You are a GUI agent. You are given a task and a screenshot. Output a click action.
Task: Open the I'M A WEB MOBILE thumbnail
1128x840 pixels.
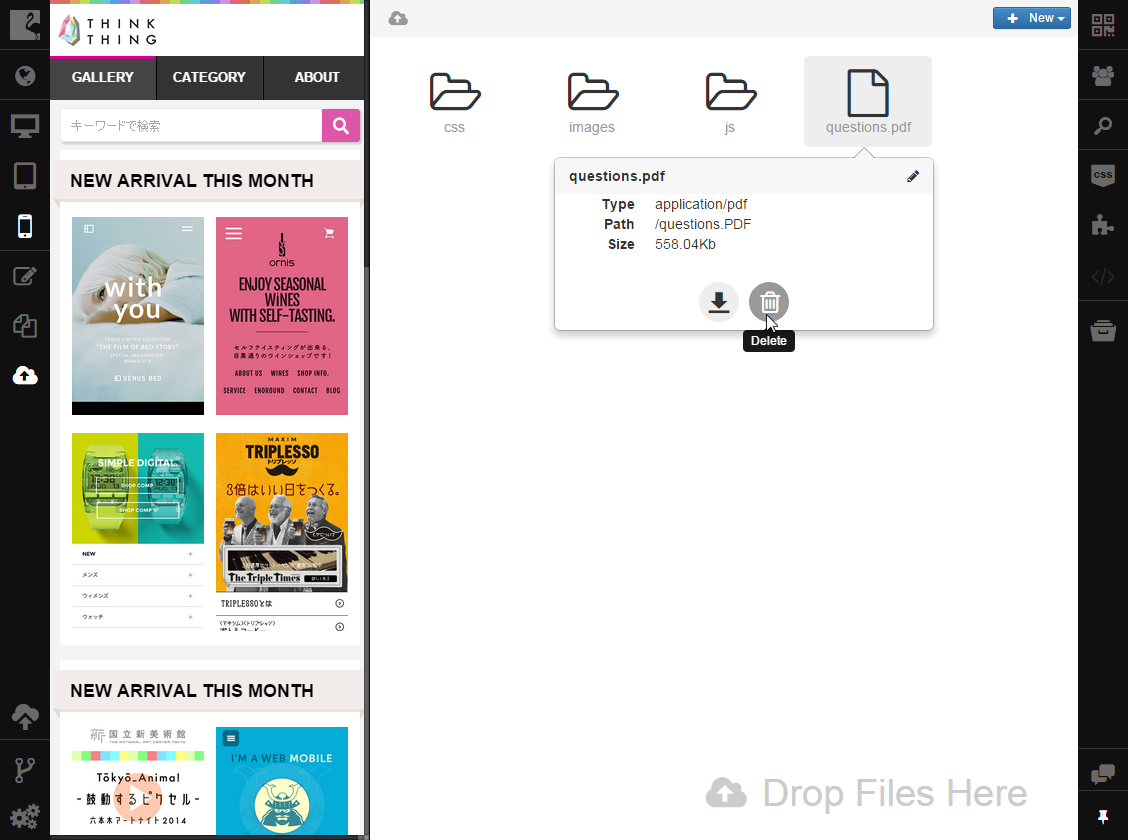[282, 780]
